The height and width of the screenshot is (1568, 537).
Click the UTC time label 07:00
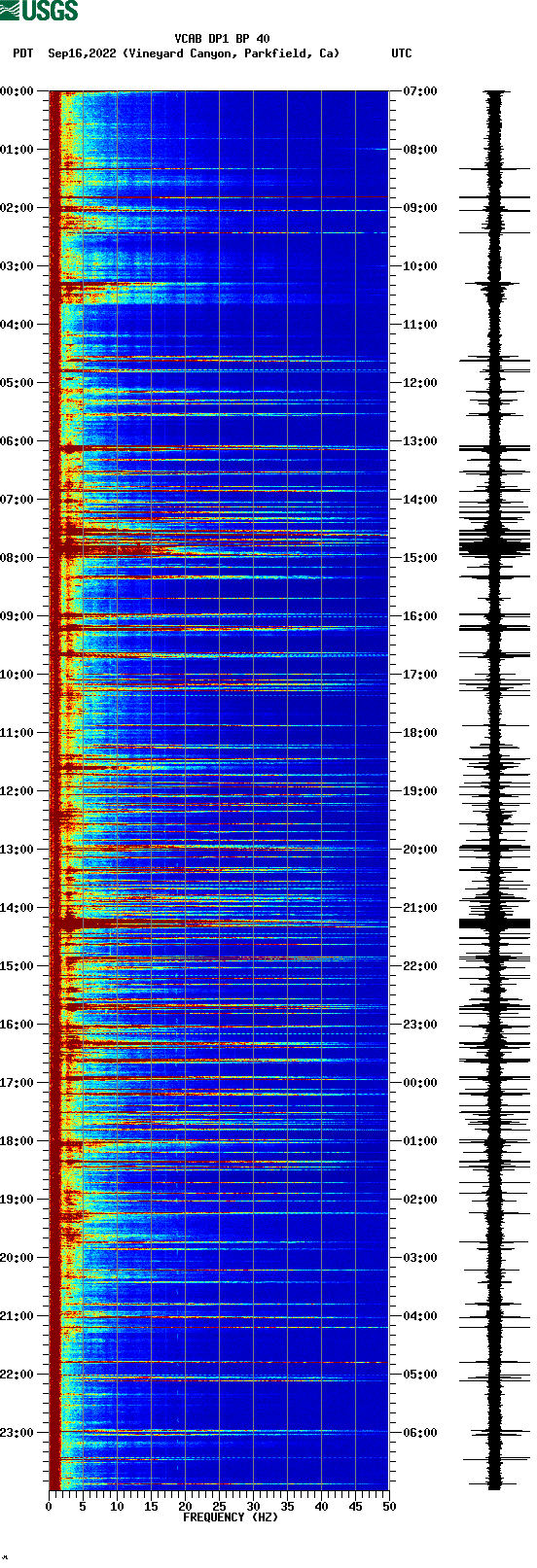pos(420,91)
